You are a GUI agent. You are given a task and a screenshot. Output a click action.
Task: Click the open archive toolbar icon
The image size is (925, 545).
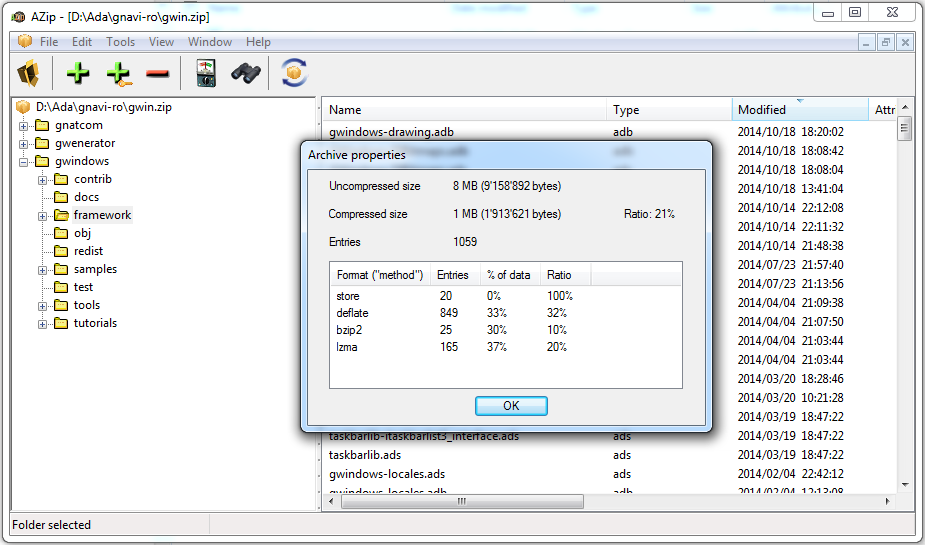click(28, 73)
